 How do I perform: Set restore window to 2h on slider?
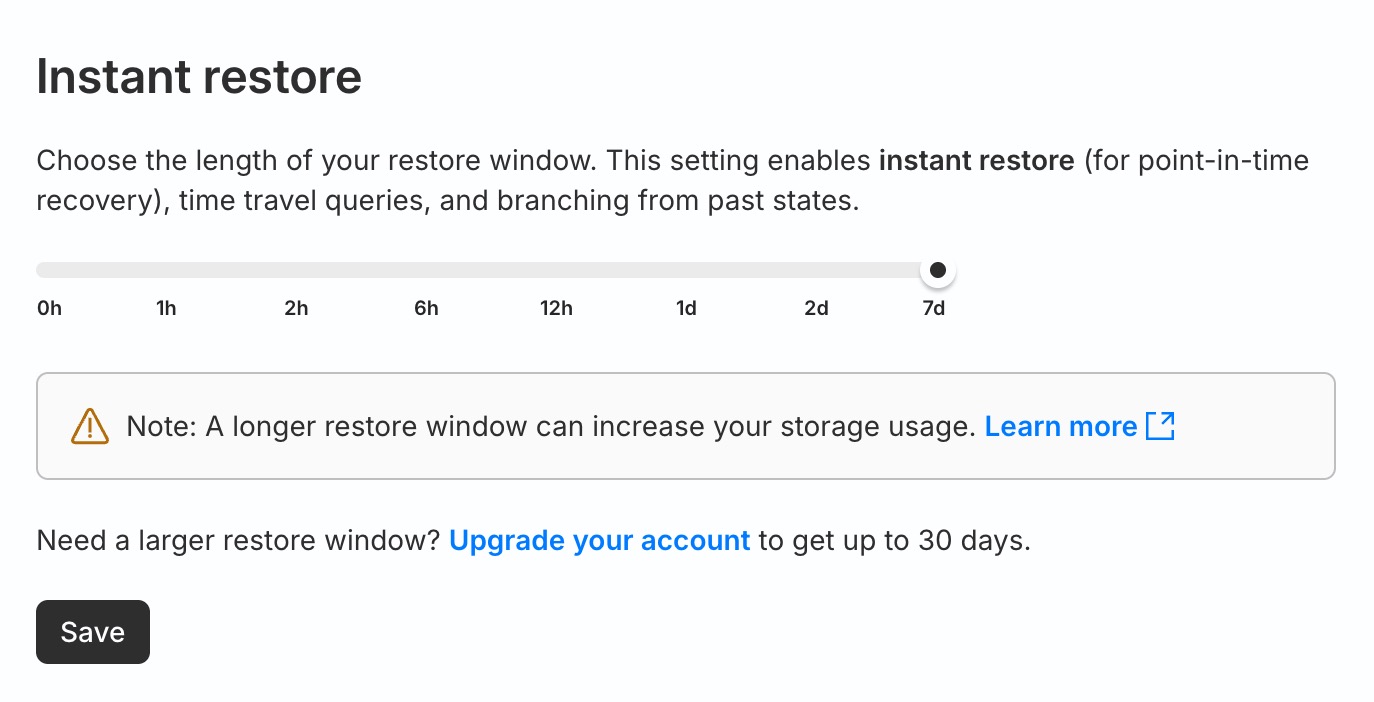[x=296, y=270]
